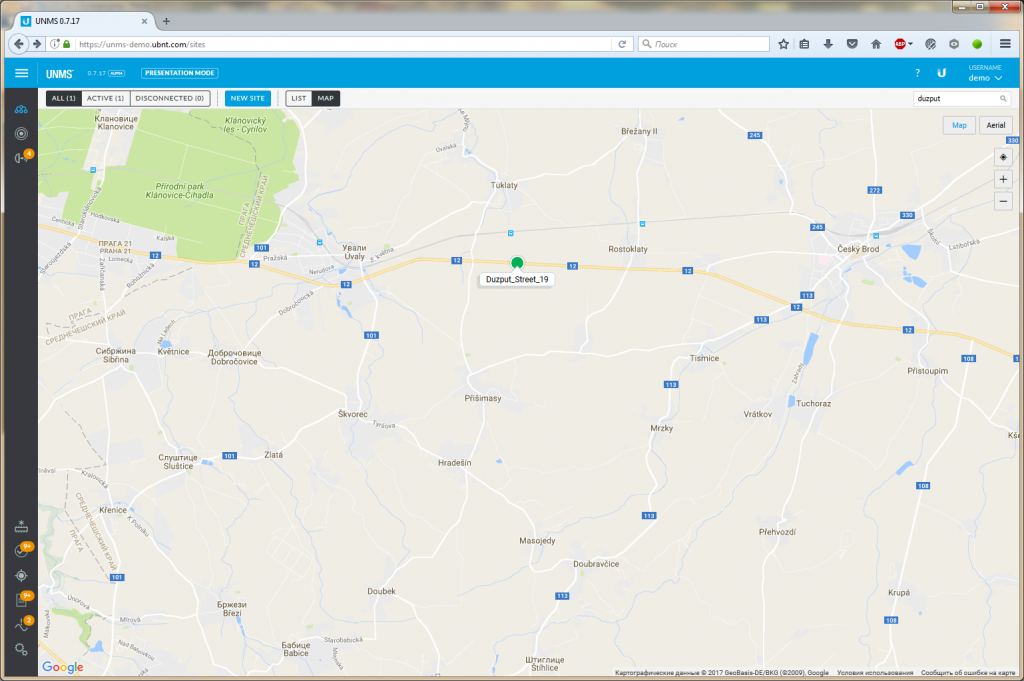Open the sidebar target-circle icon below Sites
The width and height of the screenshot is (1024, 681).
[x=21, y=133]
